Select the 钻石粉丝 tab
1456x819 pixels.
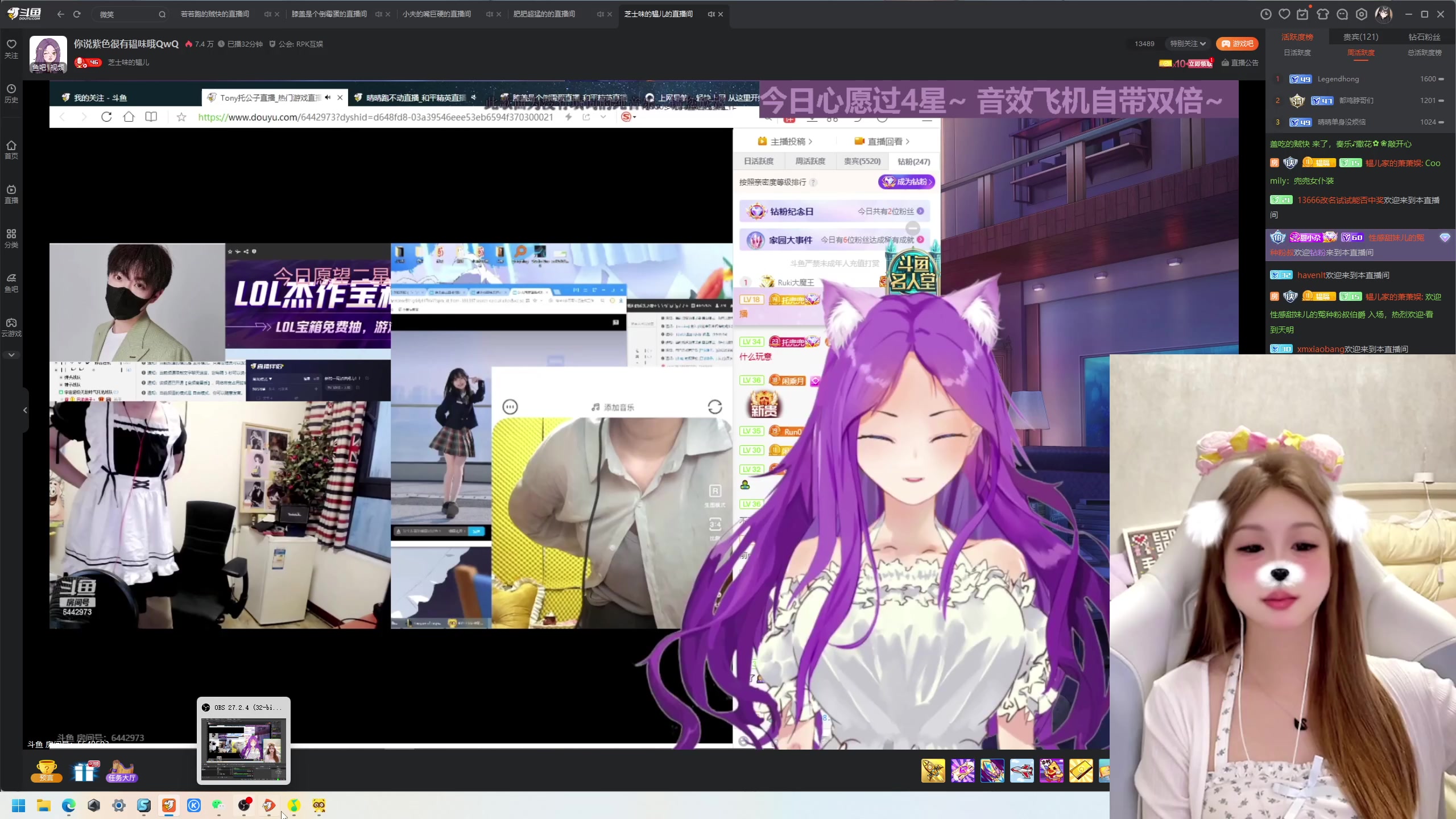pos(1424,37)
